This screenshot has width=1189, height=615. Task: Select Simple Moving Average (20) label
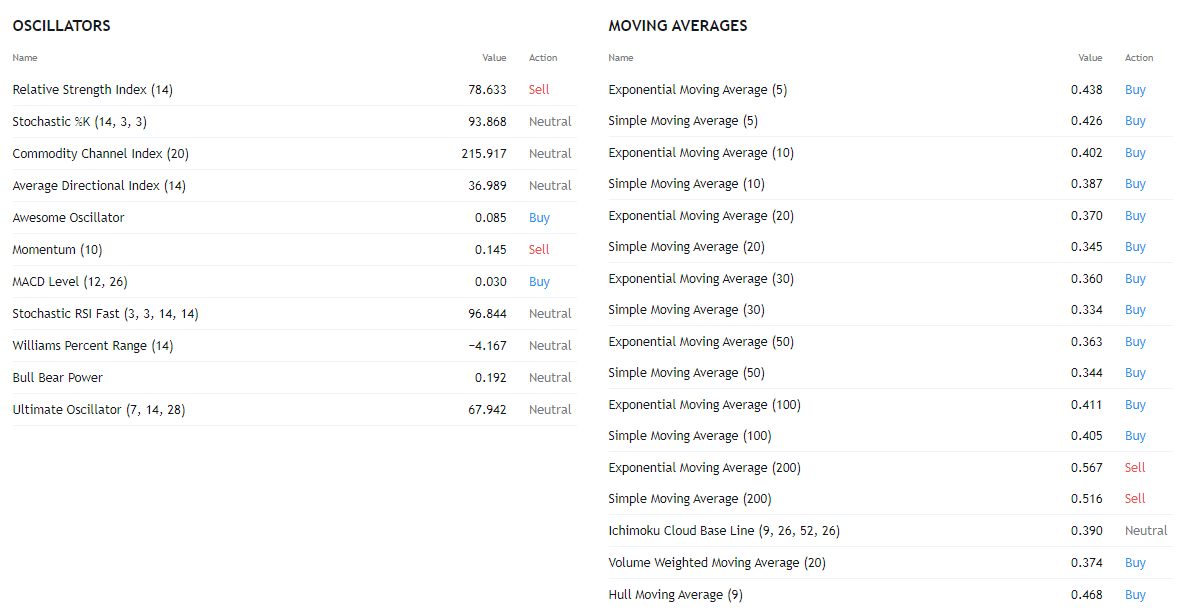click(x=686, y=246)
